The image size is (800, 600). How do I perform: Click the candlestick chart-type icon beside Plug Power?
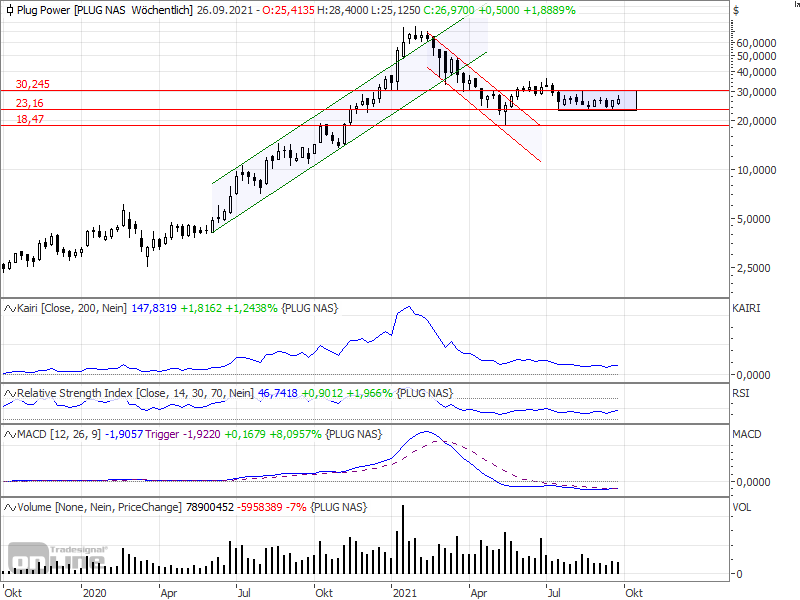(x=10, y=10)
